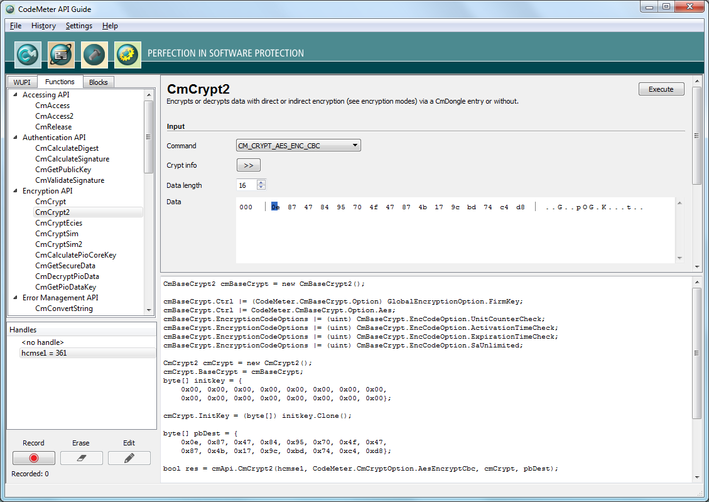Click the byte[] pbDest code line

199,433
